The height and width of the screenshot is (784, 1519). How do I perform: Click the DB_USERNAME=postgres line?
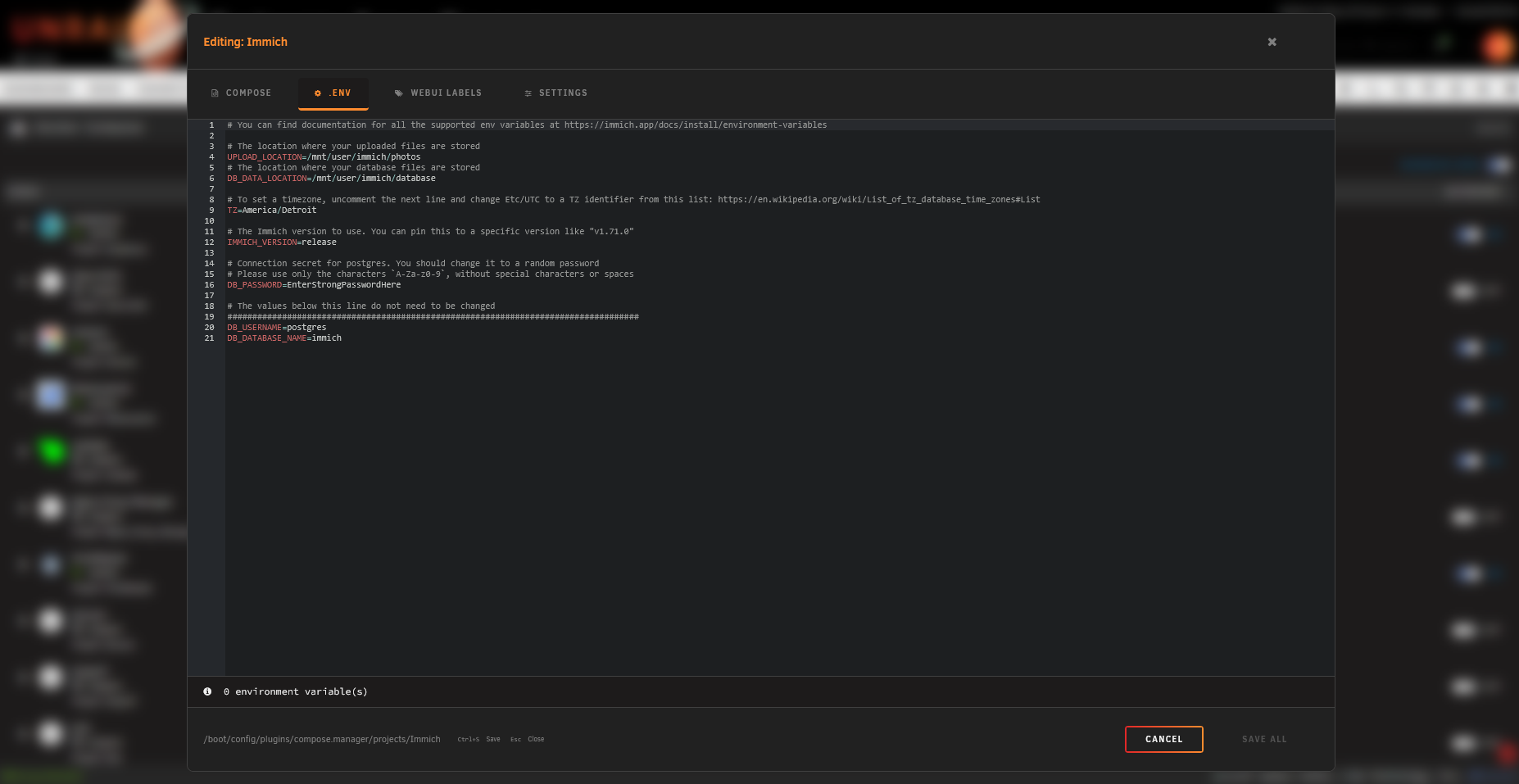(276, 328)
